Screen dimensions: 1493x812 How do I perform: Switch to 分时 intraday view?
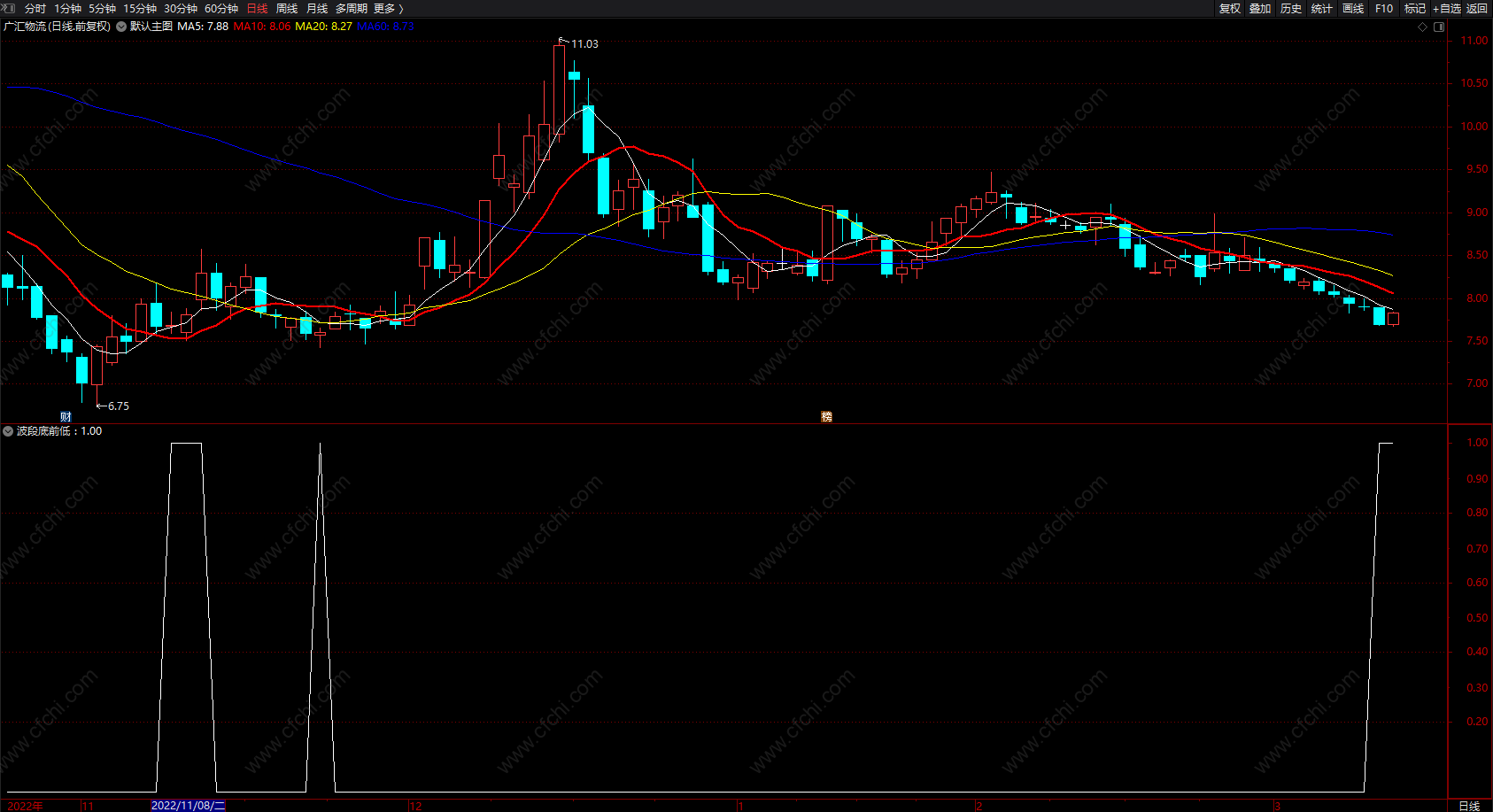pos(35,9)
